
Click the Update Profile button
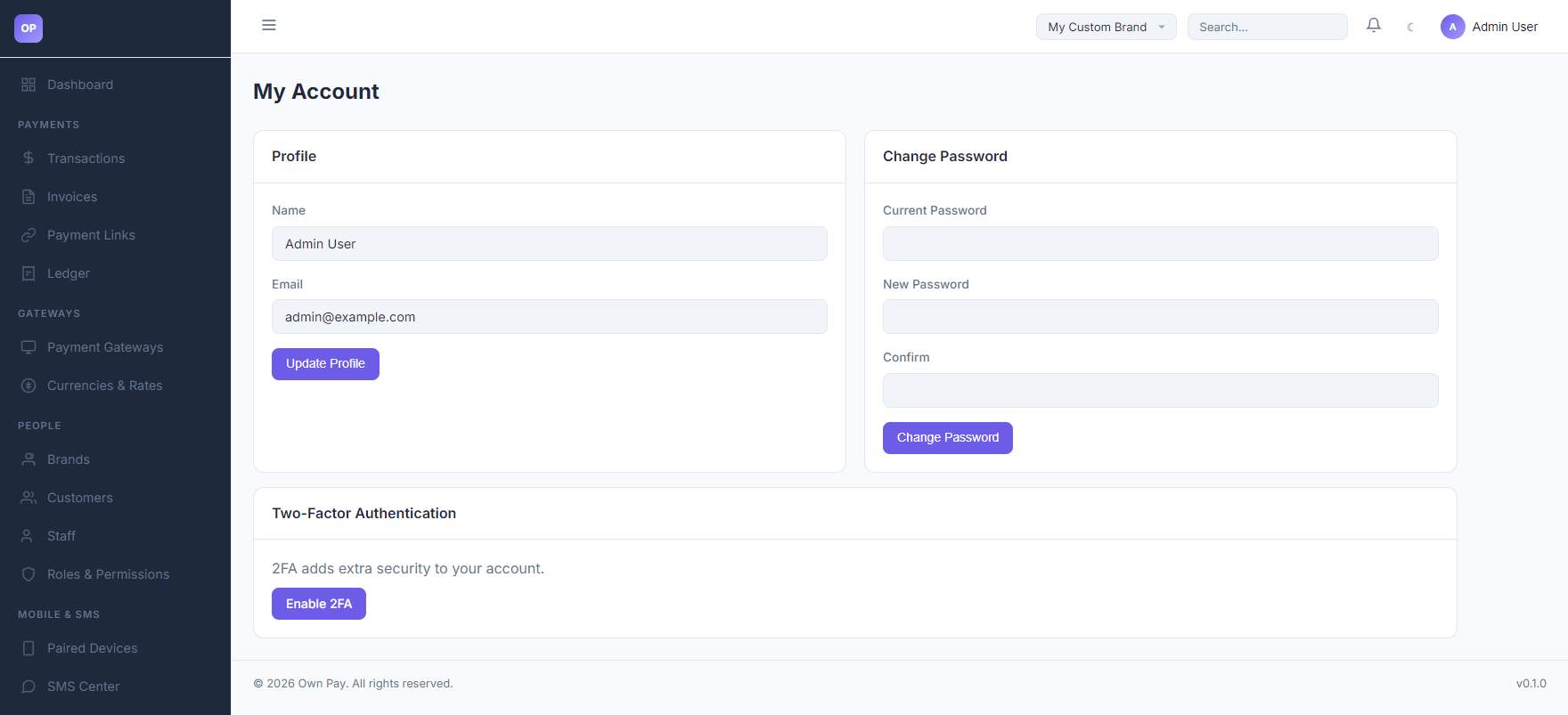(325, 364)
